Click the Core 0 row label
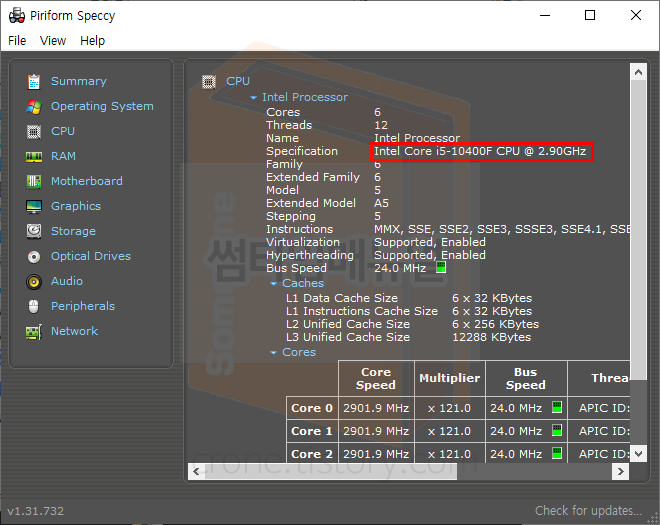Screen dimensions: 660x525 click(x=312, y=408)
